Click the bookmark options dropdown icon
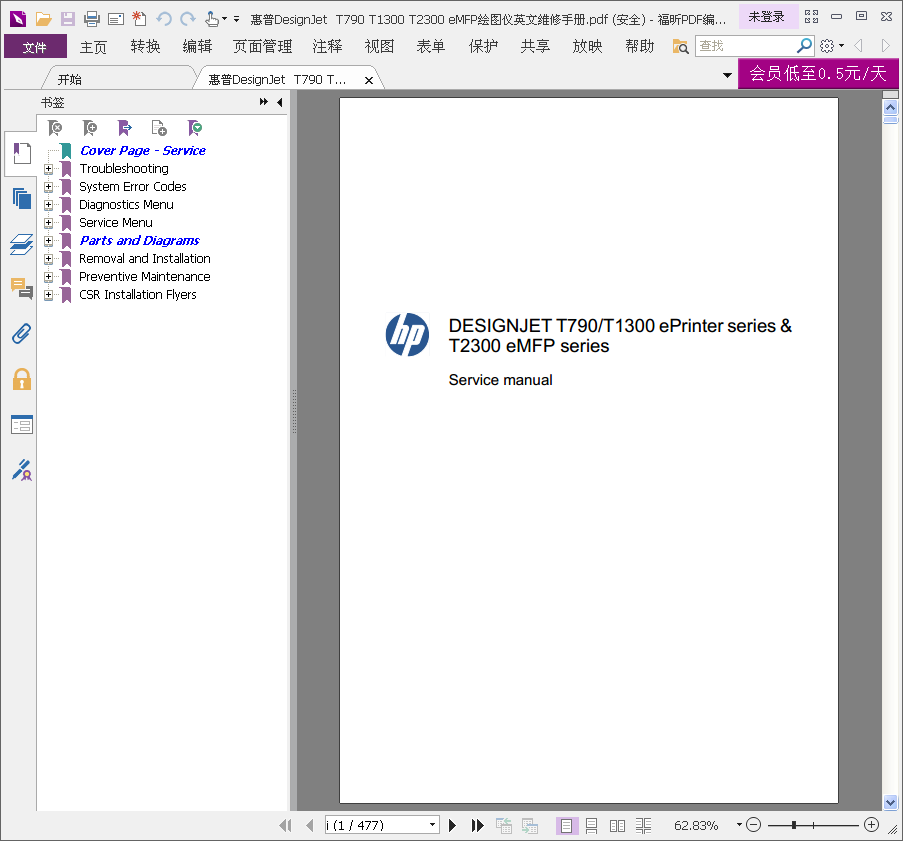Screen dimensions: 903x841 (x=195, y=128)
